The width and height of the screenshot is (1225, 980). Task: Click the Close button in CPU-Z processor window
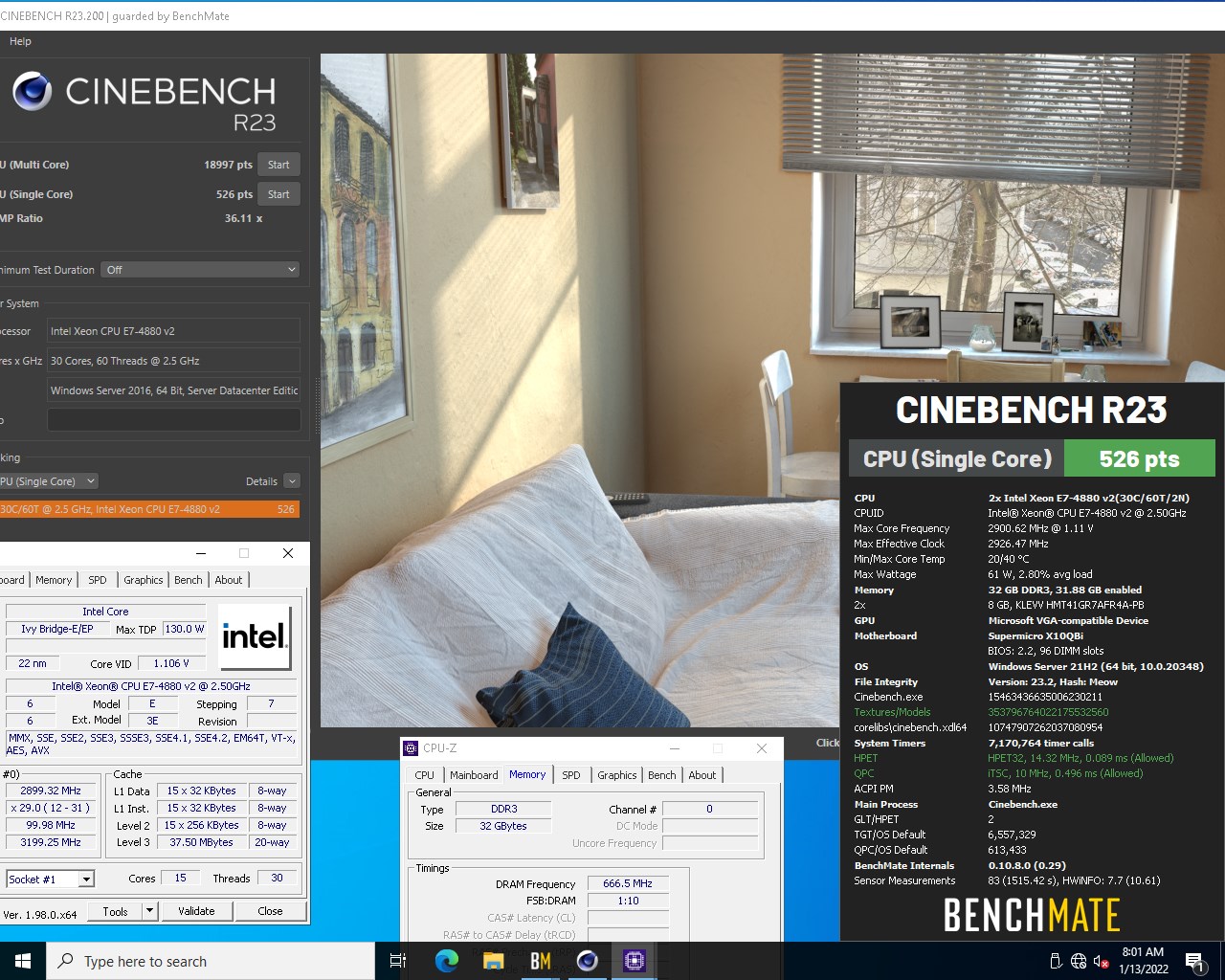click(x=270, y=911)
